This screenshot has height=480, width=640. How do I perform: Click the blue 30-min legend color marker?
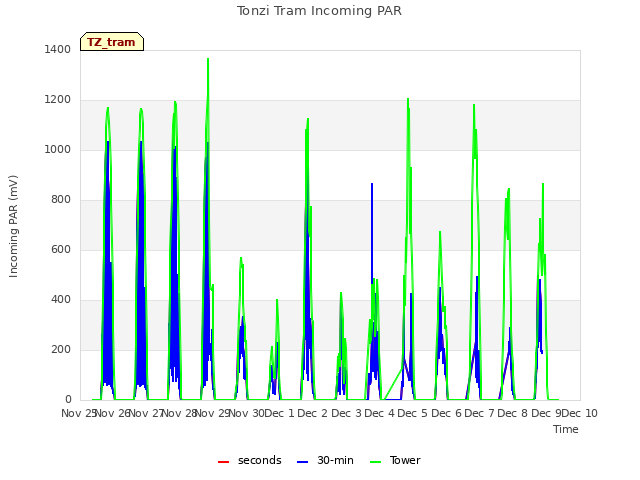[302, 462]
